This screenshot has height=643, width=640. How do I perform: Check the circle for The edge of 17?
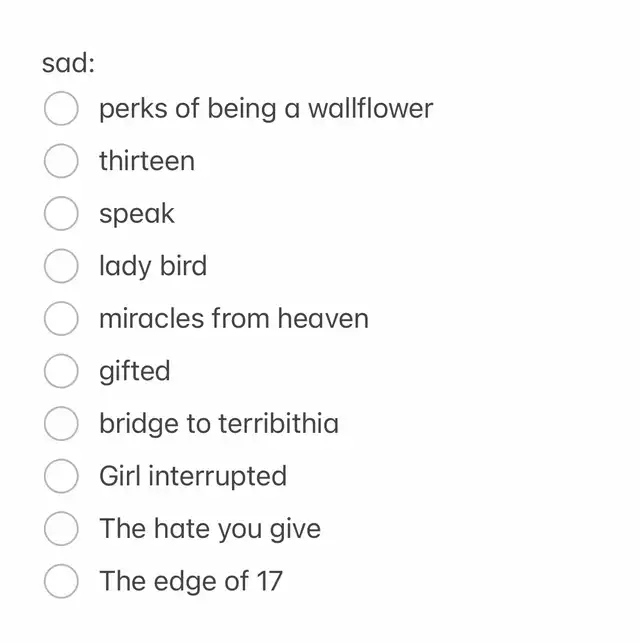61,581
